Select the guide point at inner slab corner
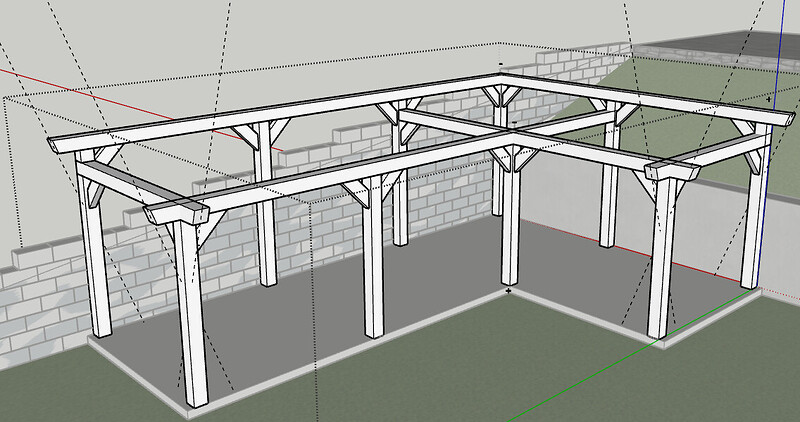 click(x=509, y=291)
